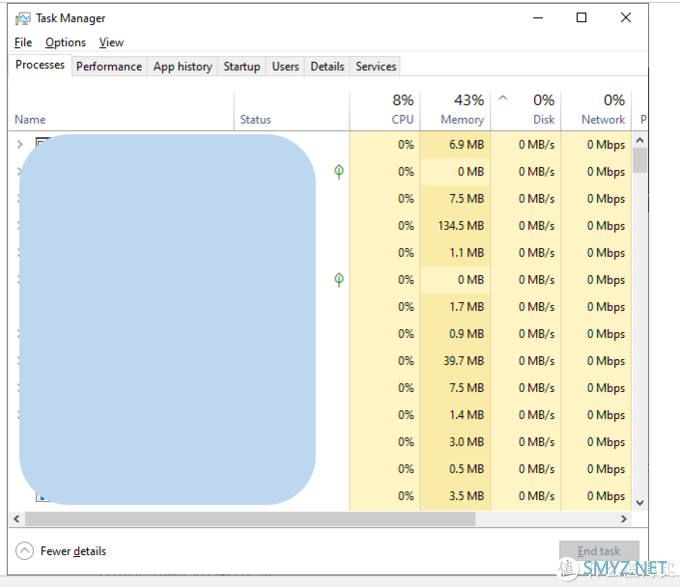Click the vertical scrollbar down arrow
The width and height of the screenshot is (680, 587).
(x=640, y=503)
